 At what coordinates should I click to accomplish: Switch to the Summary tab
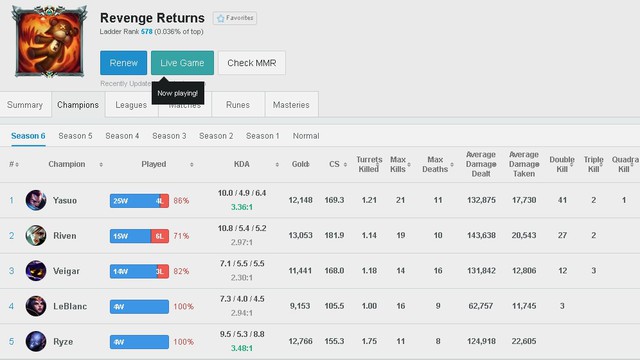(25, 105)
